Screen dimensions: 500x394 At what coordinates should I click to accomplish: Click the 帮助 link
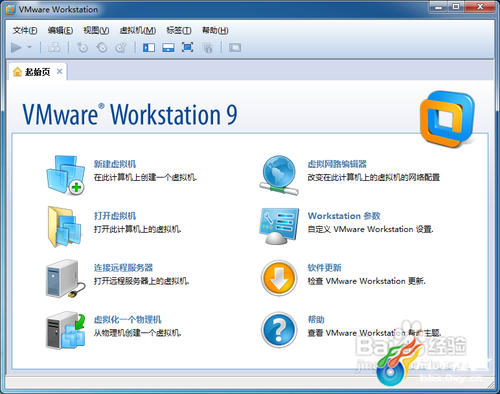316,320
